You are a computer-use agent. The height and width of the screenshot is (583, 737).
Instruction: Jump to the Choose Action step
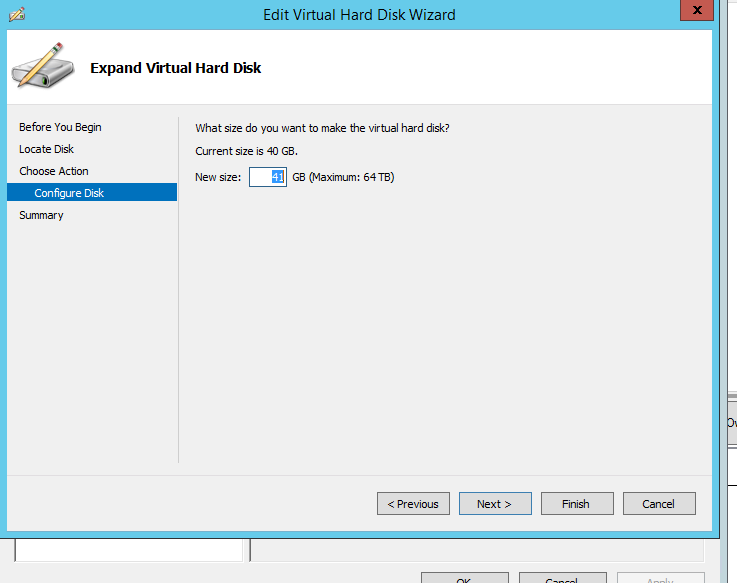tap(54, 171)
